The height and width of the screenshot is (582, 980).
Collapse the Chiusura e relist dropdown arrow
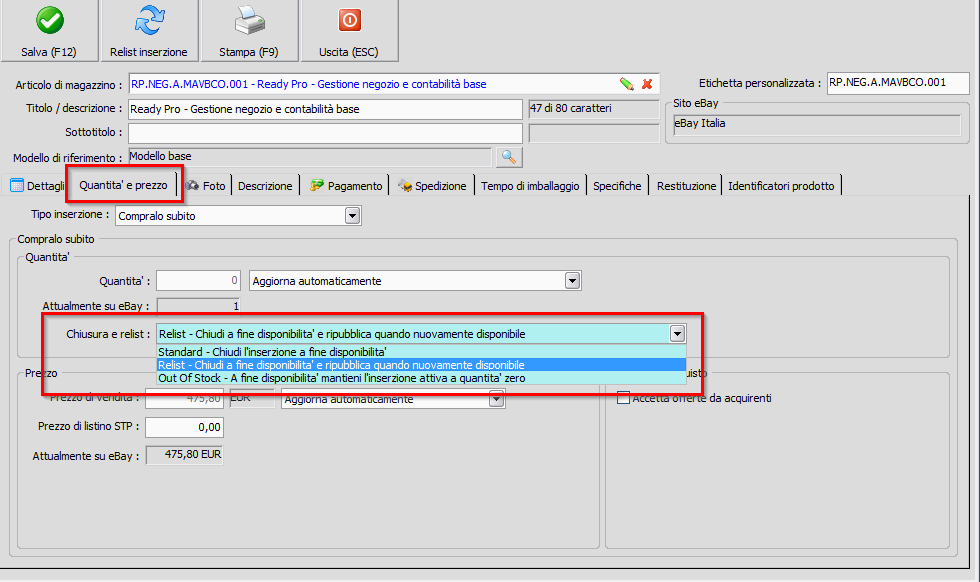coord(678,334)
